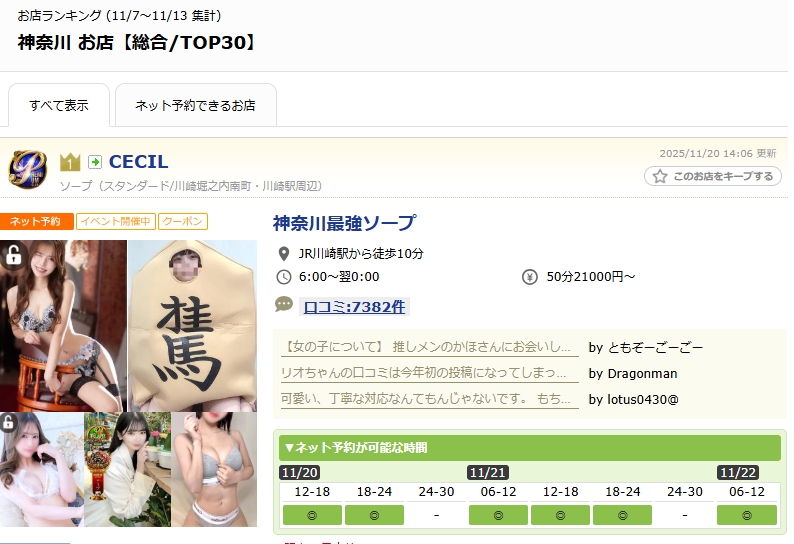Open the 口コミ:7382件 reviews link

[354, 306]
